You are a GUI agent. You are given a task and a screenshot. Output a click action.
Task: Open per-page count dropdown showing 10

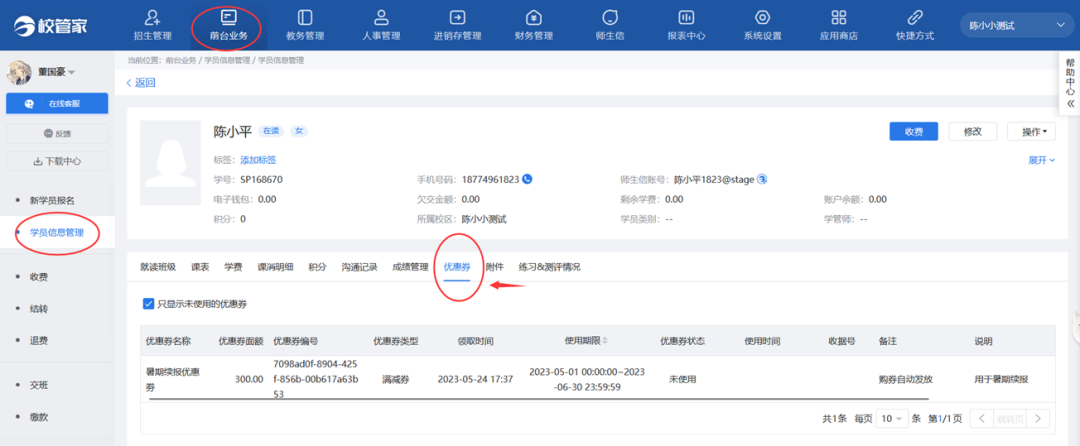point(892,418)
